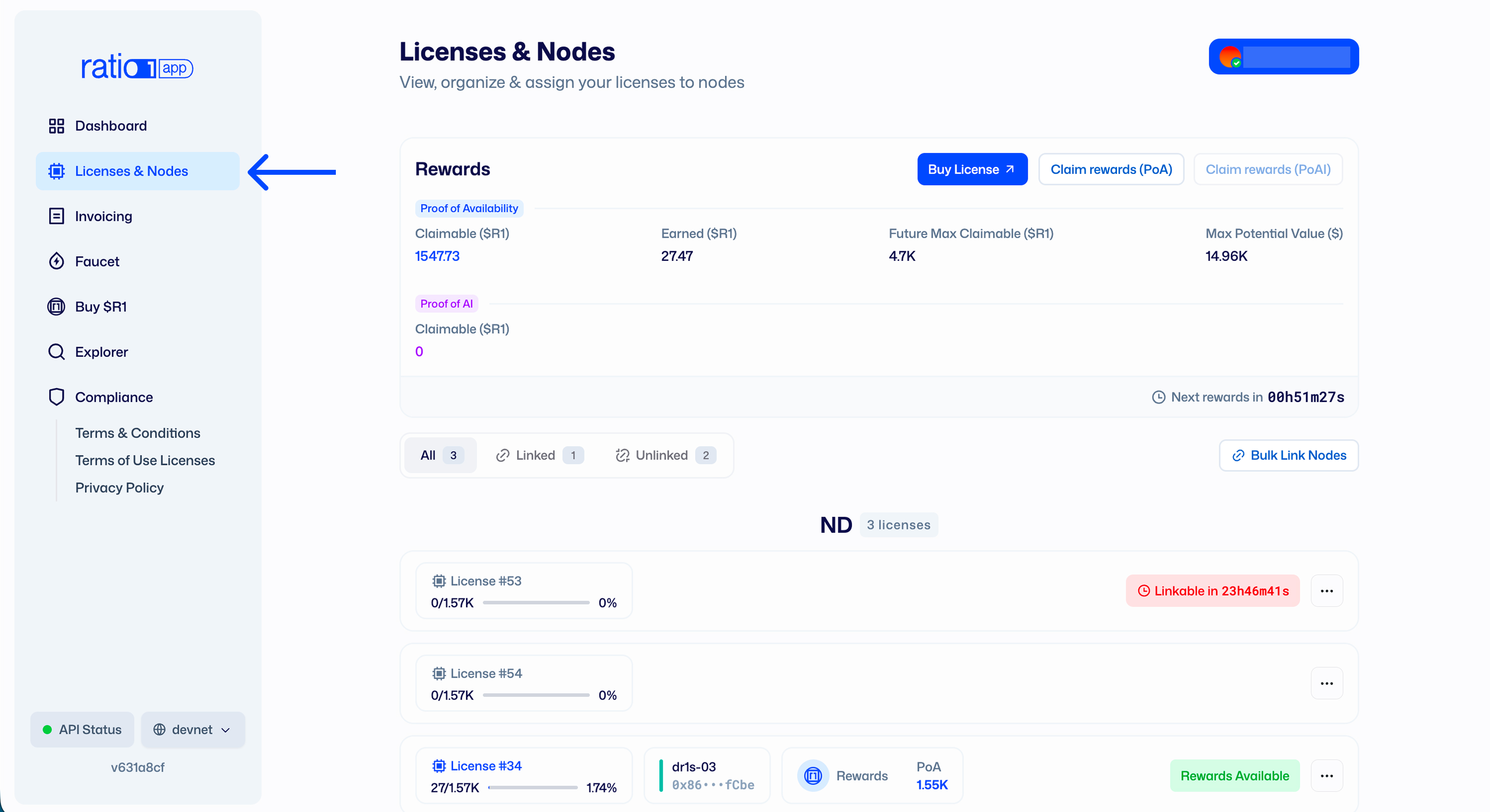Open the wallet account button
Image resolution: width=1490 pixels, height=812 pixels.
click(x=1283, y=56)
